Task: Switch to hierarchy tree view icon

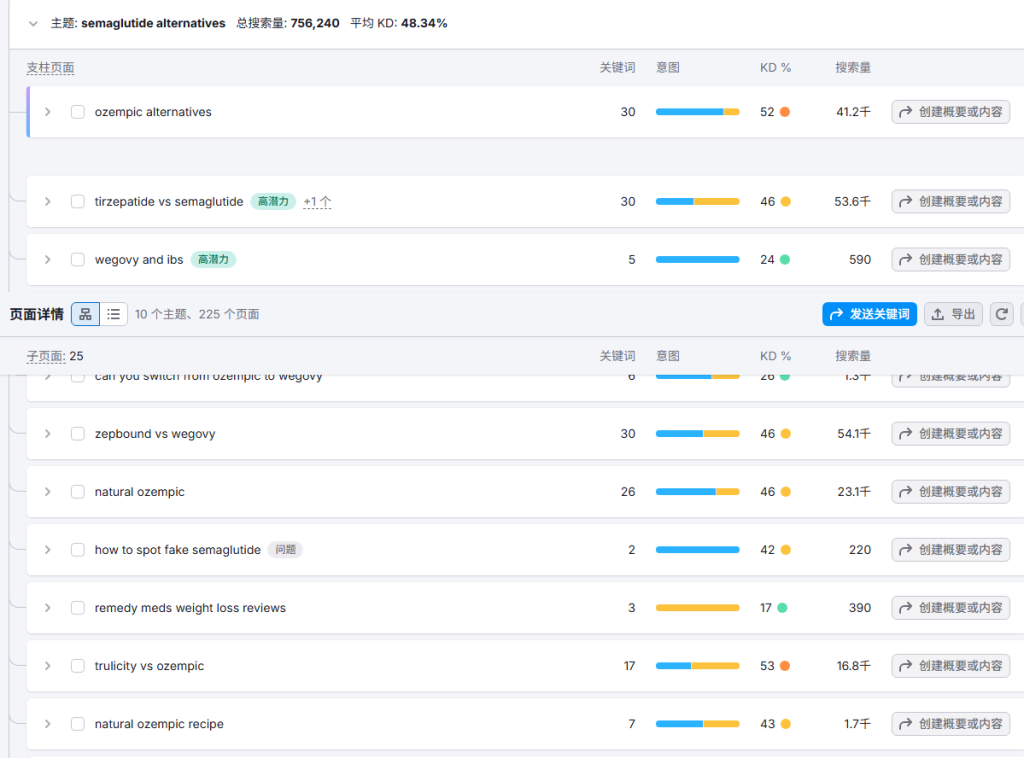Action: point(86,314)
